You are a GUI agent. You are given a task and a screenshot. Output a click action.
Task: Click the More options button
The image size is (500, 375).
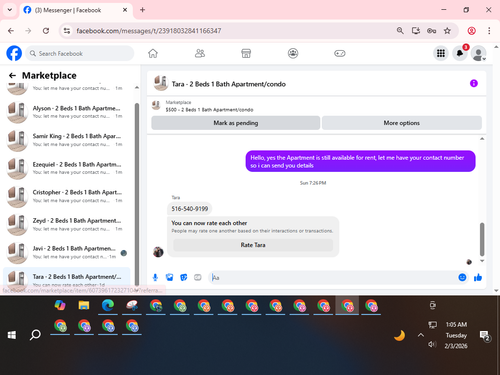[402, 123]
